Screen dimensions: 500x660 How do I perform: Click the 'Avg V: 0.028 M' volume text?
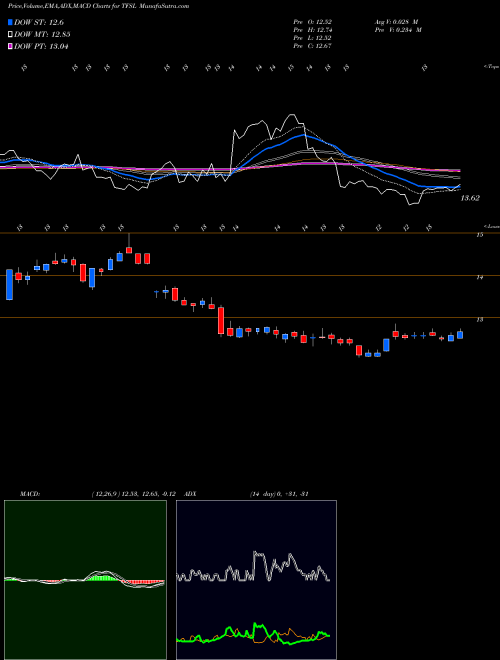[396, 22]
